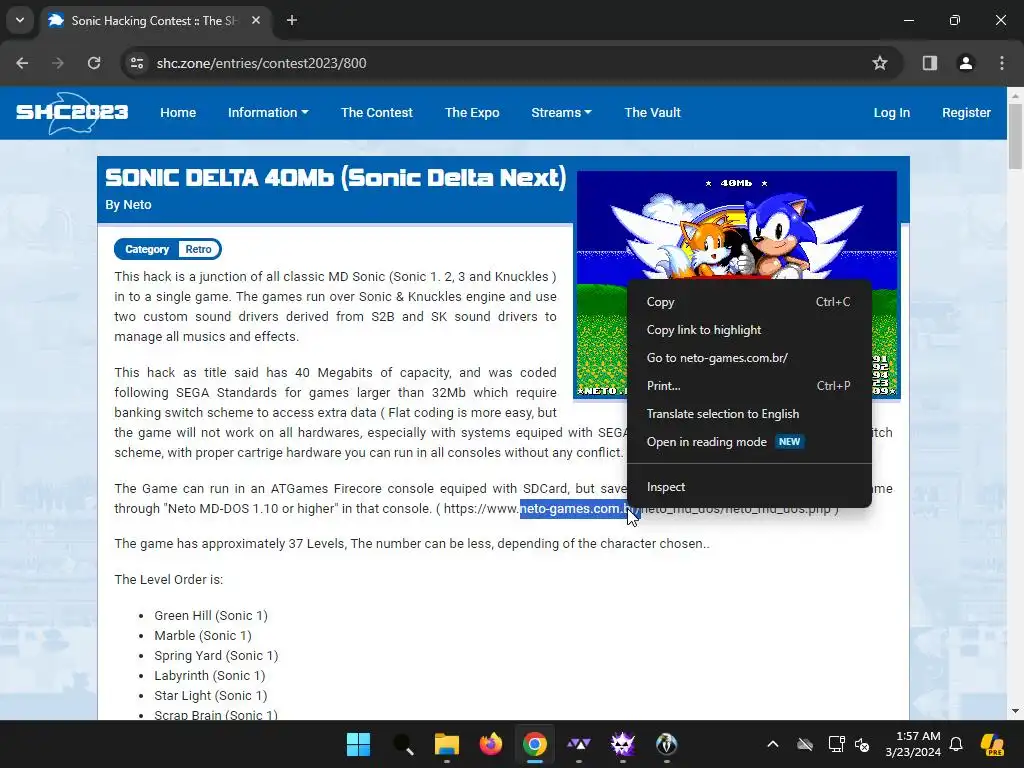This screenshot has width=1024, height=768.
Task: Click 'Marble (Sonic 1)' list item
Action: [x=202, y=635]
